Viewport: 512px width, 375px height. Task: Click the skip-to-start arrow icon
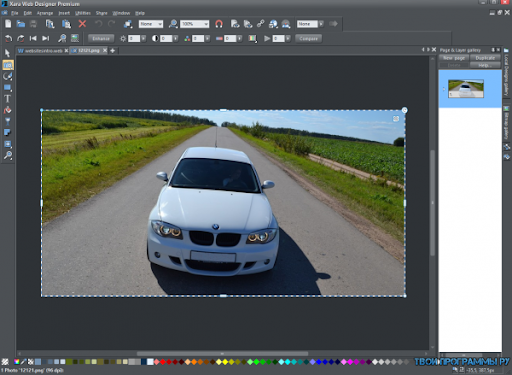point(33,38)
